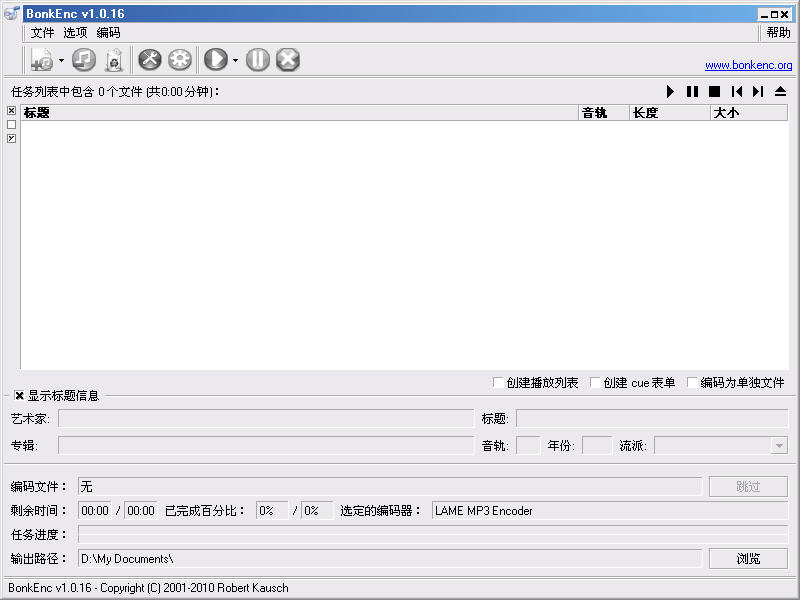800x600 pixels.
Task: Click the 音轨 column header
Action: pyautogui.click(x=604, y=113)
